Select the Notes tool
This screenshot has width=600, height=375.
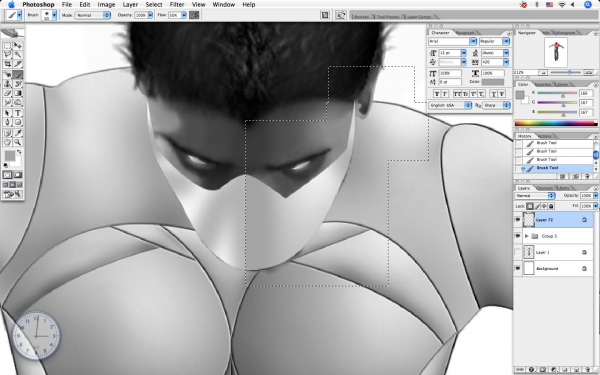coord(7,133)
